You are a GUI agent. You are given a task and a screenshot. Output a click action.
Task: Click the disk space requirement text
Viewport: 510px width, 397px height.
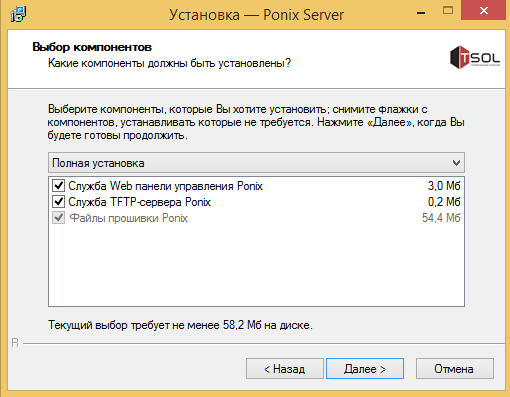[x=180, y=325]
